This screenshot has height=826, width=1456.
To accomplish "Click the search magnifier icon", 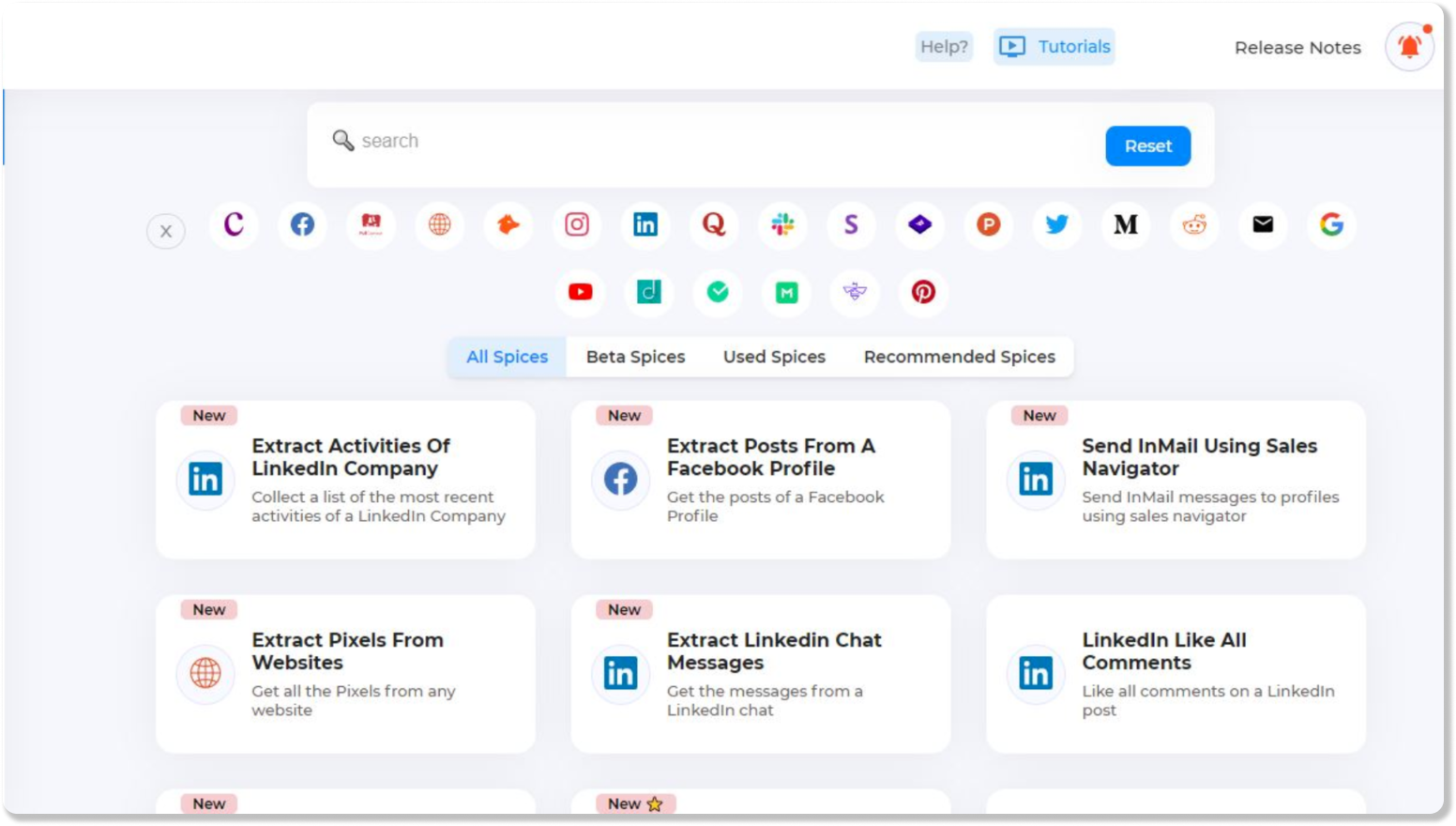I will pyautogui.click(x=342, y=141).
